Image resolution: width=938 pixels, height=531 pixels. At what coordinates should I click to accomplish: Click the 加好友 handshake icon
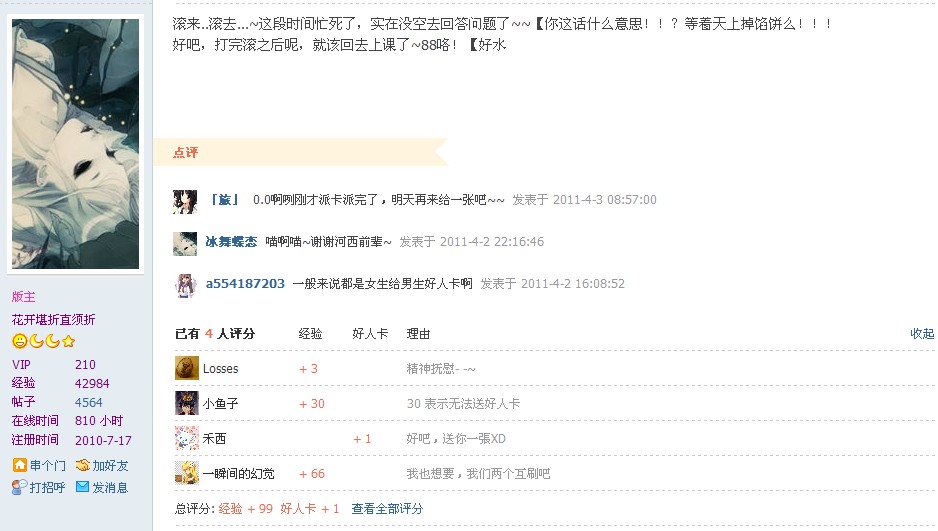83,465
